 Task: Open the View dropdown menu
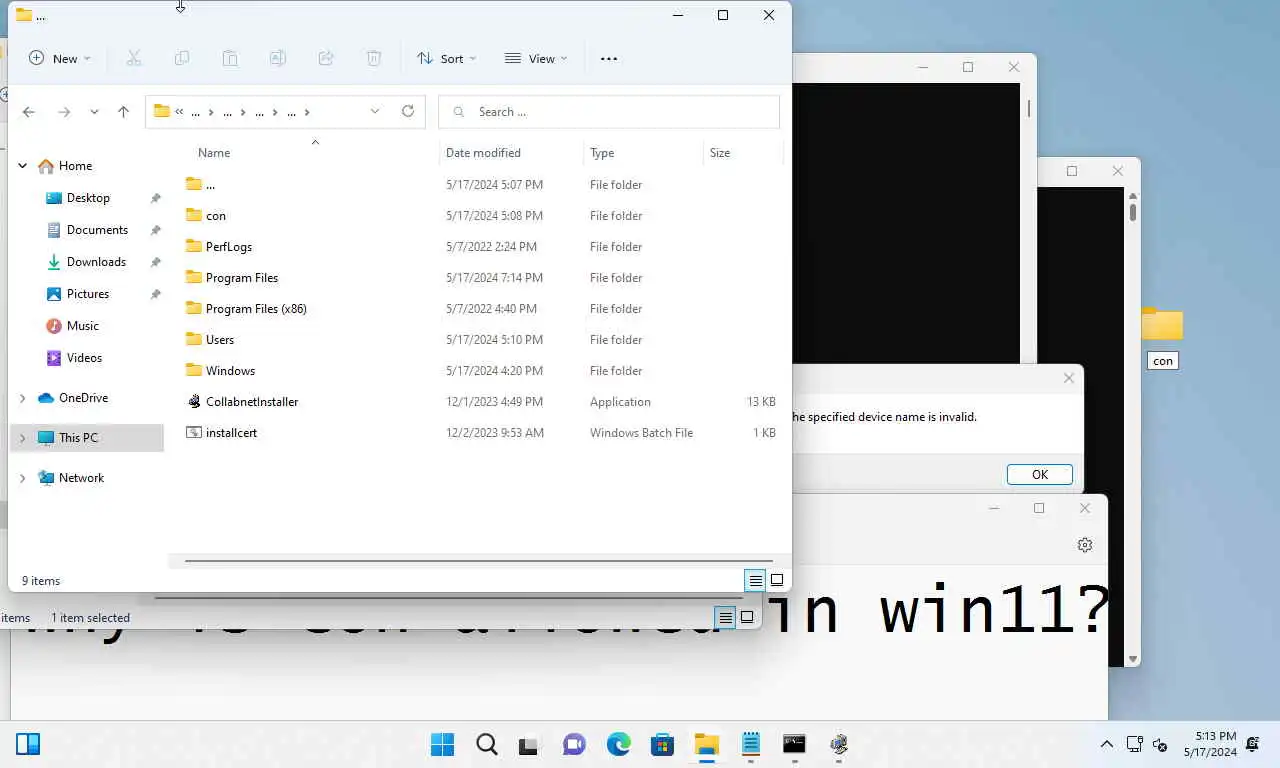click(536, 59)
